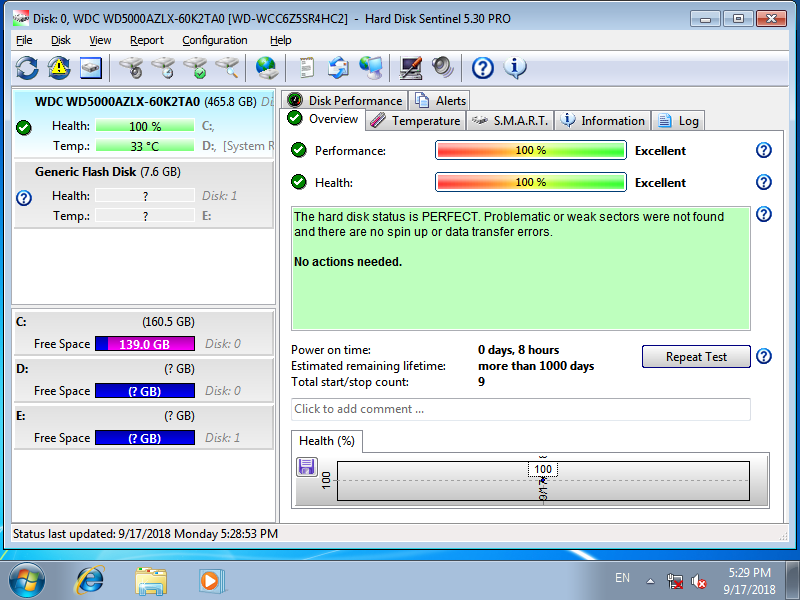Click the blue info bubble toolbar icon
The height and width of the screenshot is (600, 800).
point(515,68)
